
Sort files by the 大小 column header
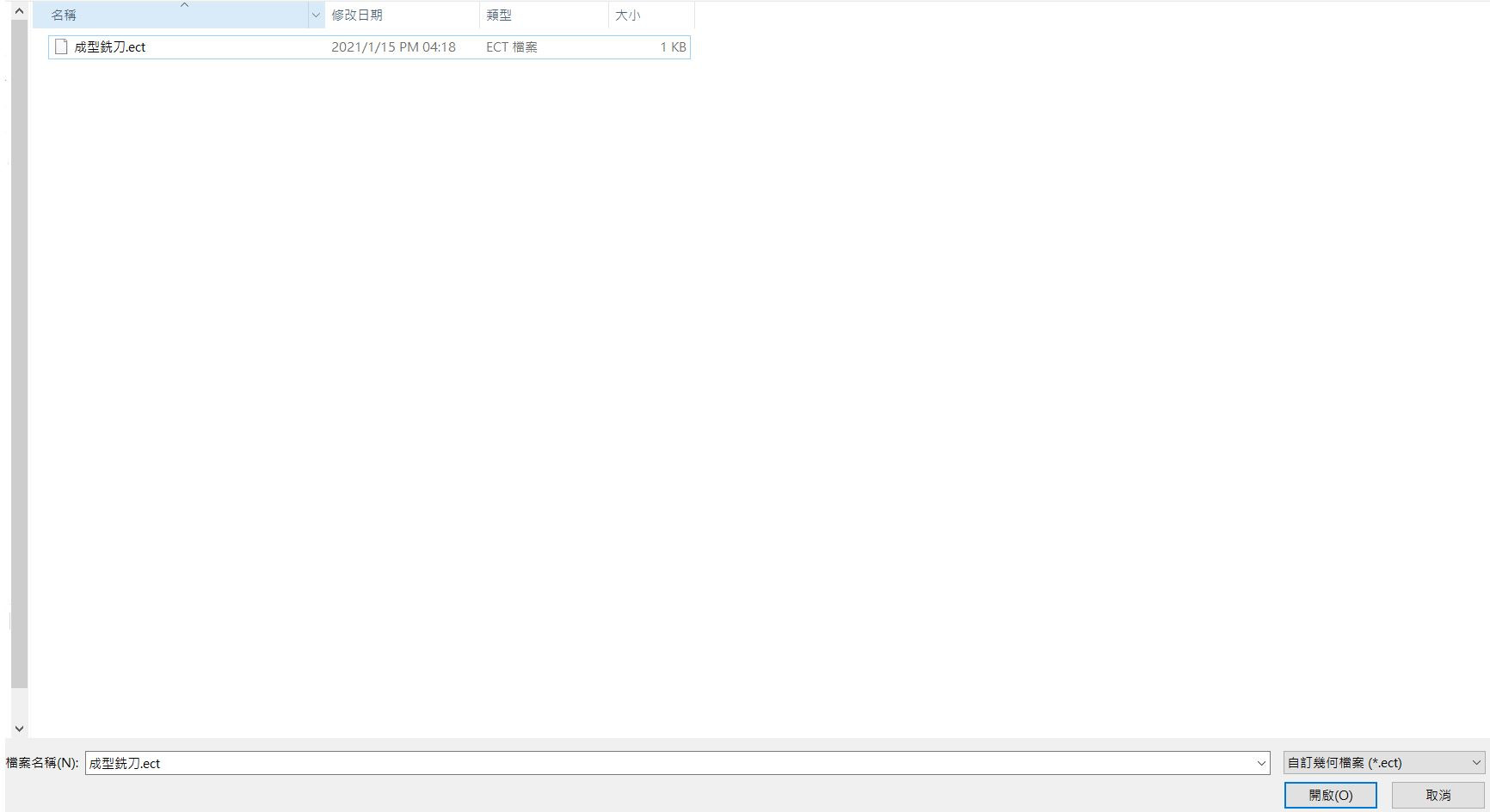650,15
